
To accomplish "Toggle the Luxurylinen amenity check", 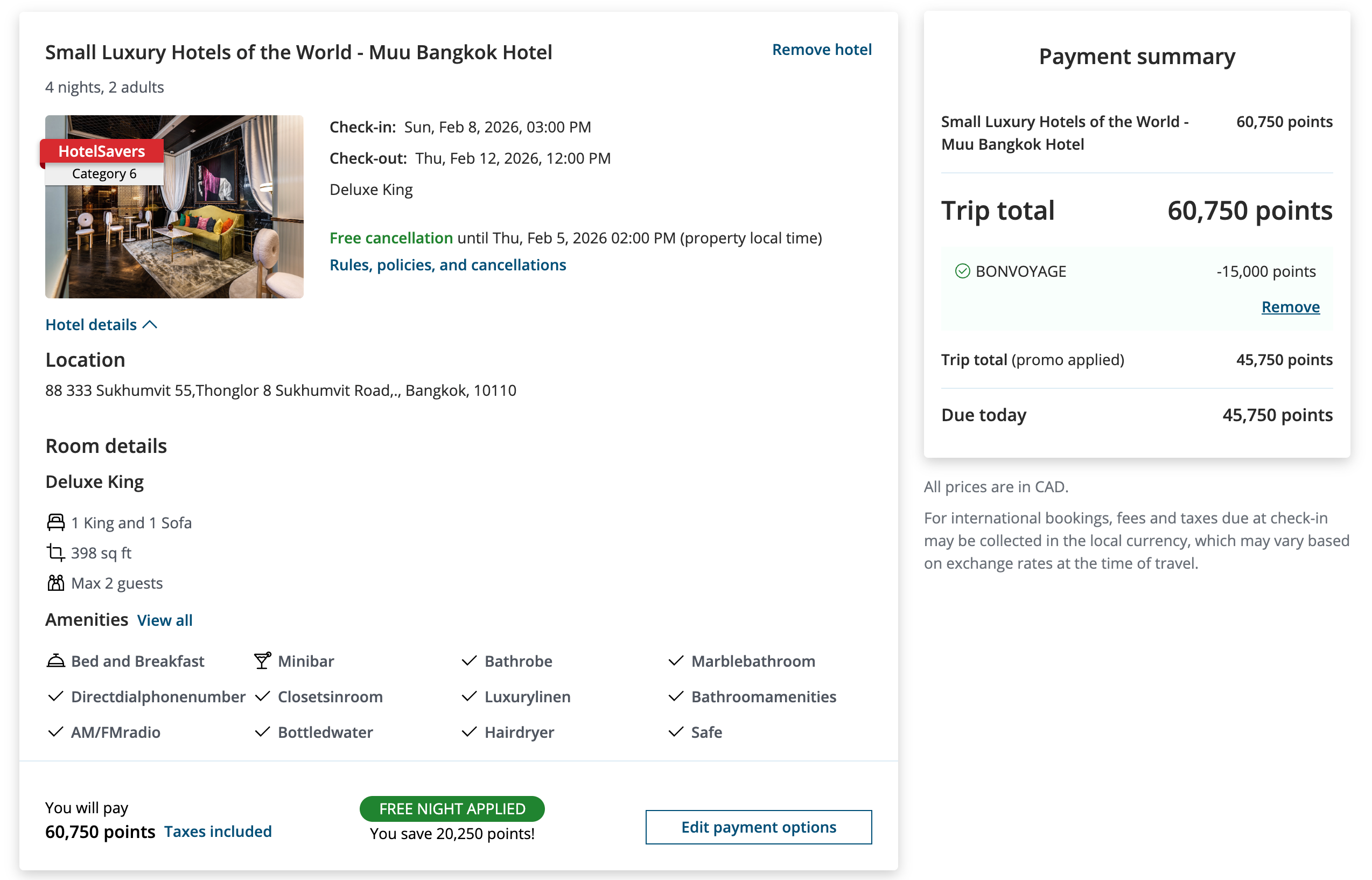I will click(x=468, y=696).
